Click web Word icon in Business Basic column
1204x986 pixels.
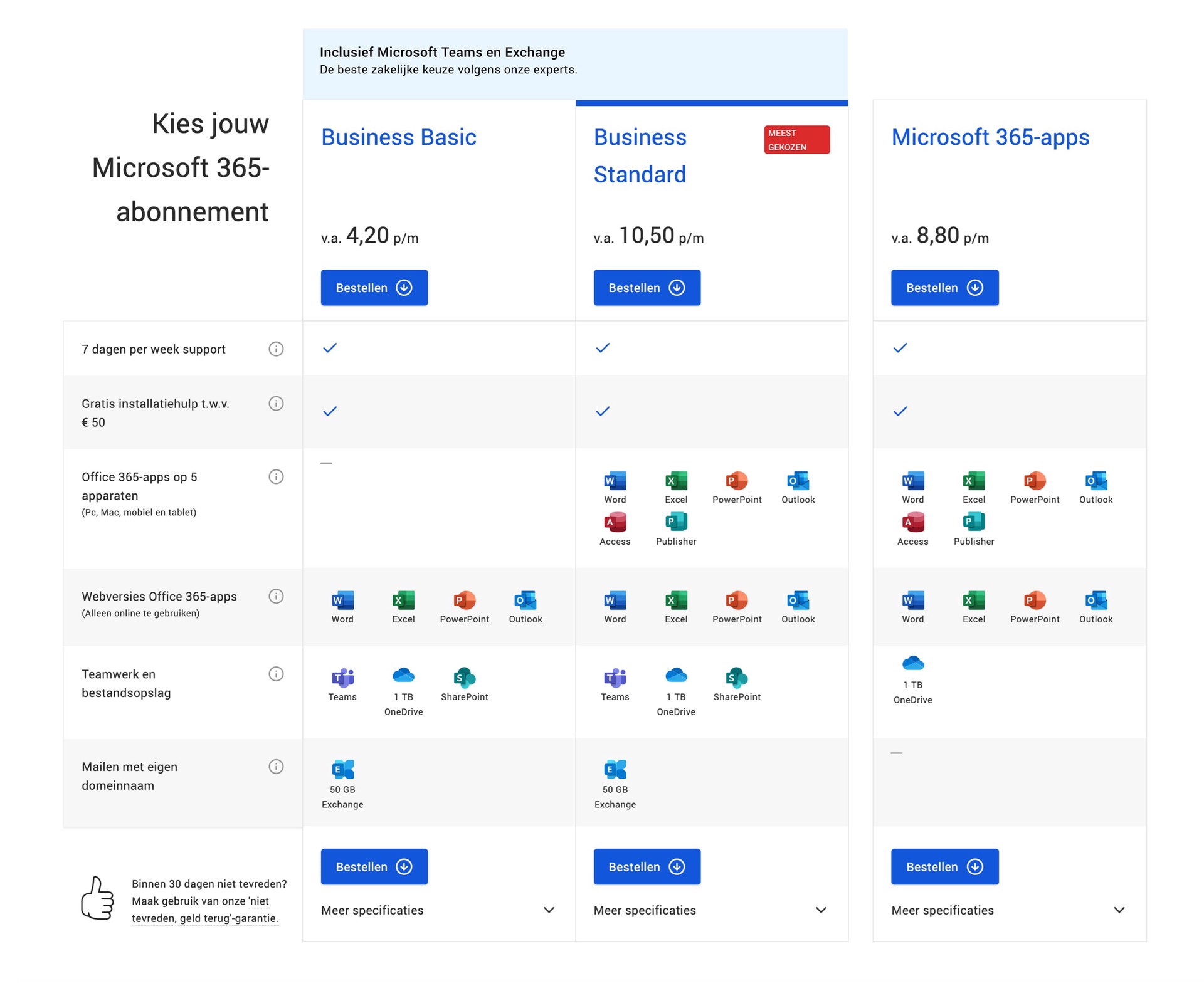click(x=342, y=600)
